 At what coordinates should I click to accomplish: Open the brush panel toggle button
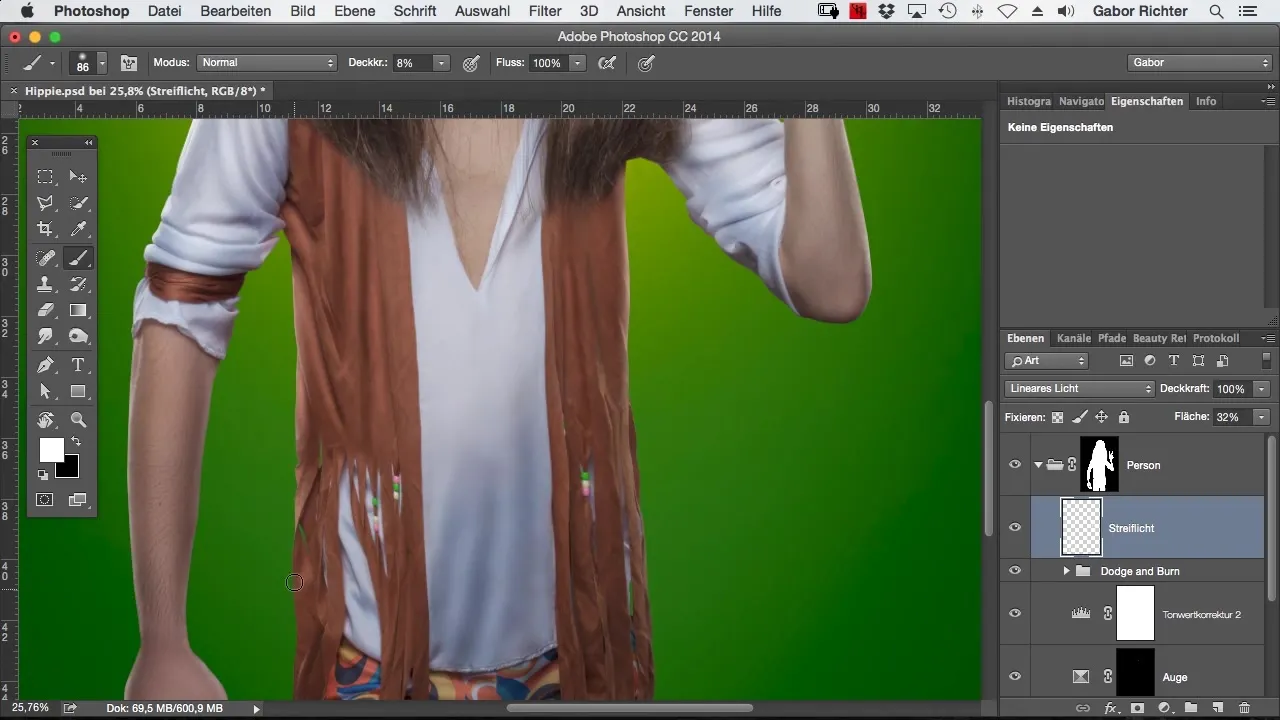click(x=129, y=62)
